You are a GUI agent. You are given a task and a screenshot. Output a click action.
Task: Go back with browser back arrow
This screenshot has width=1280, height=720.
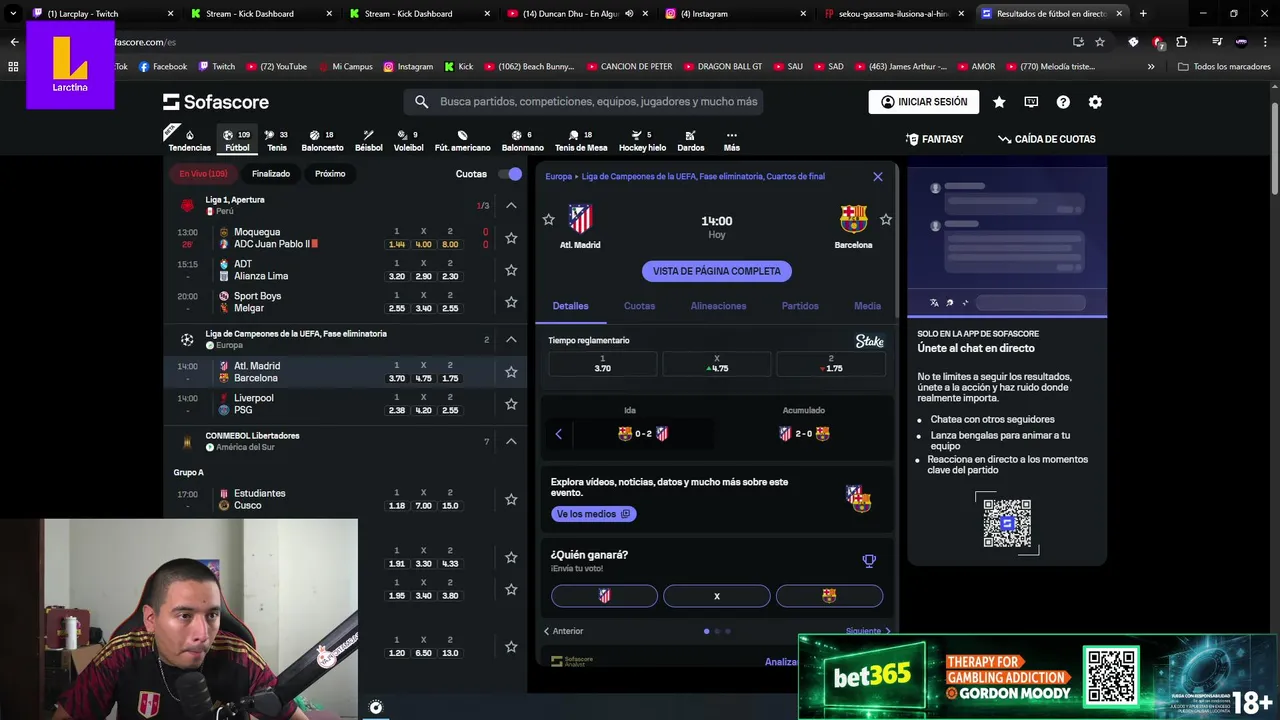pos(14,42)
